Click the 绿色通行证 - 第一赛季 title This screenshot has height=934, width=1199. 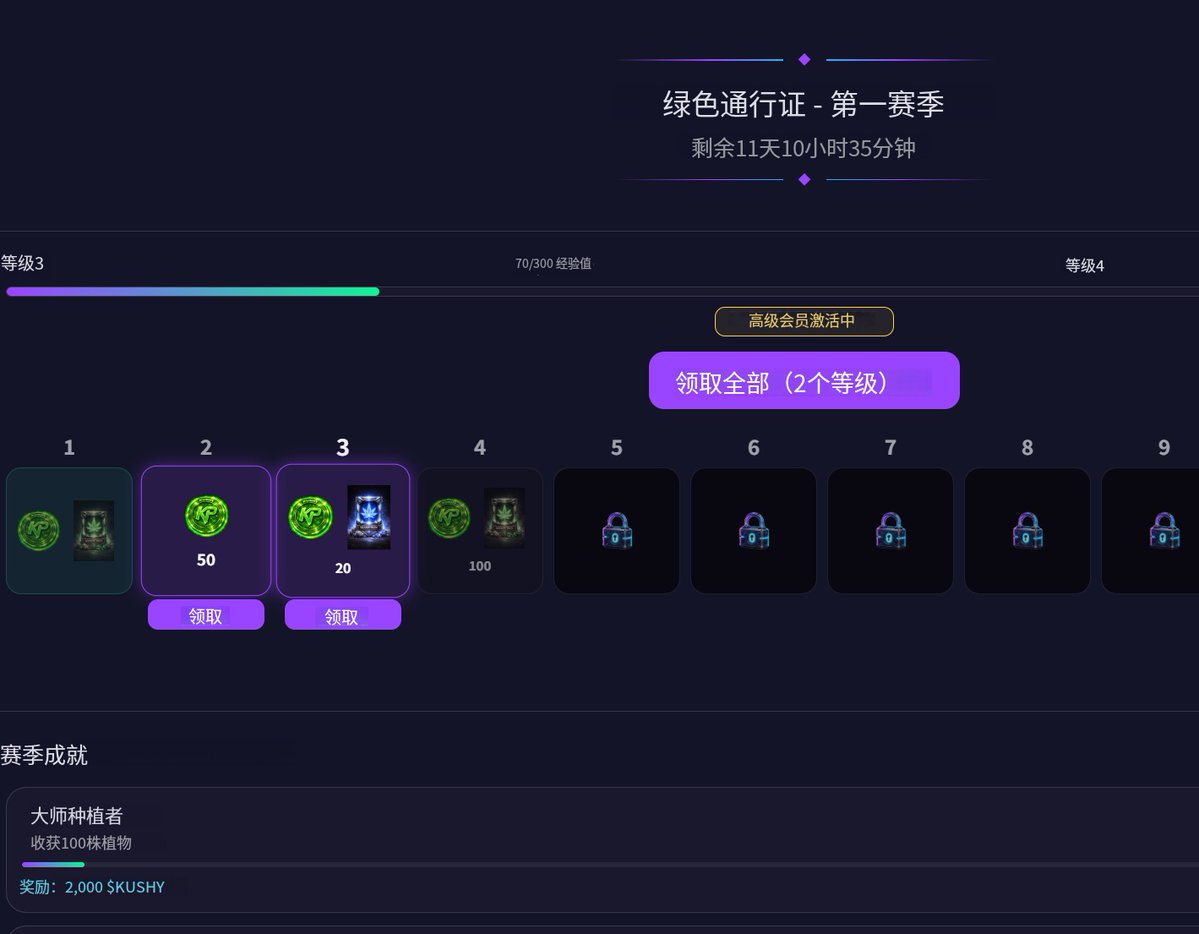tap(804, 104)
